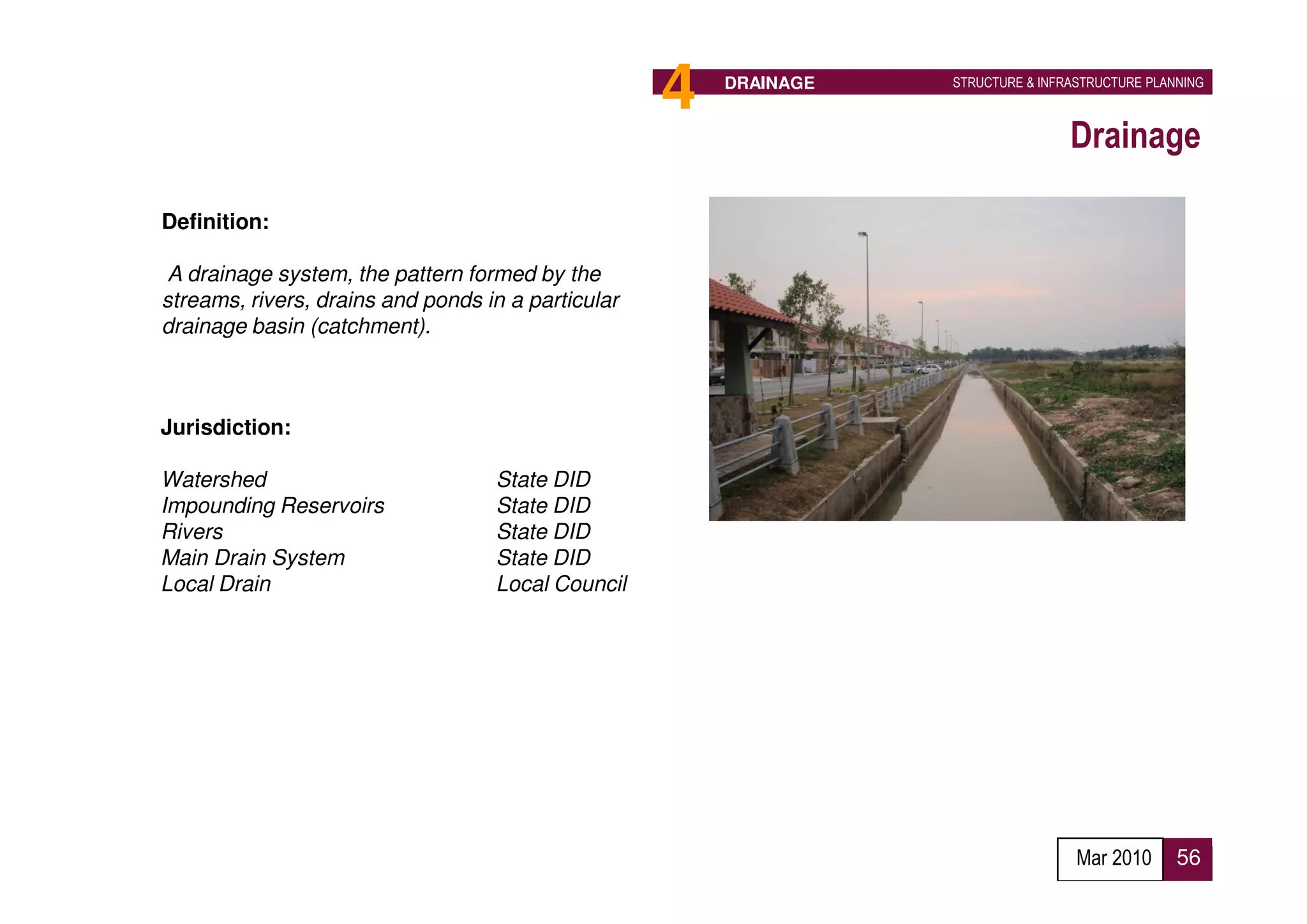
Task: Click the Jurisdiction heading
Action: pos(226,428)
